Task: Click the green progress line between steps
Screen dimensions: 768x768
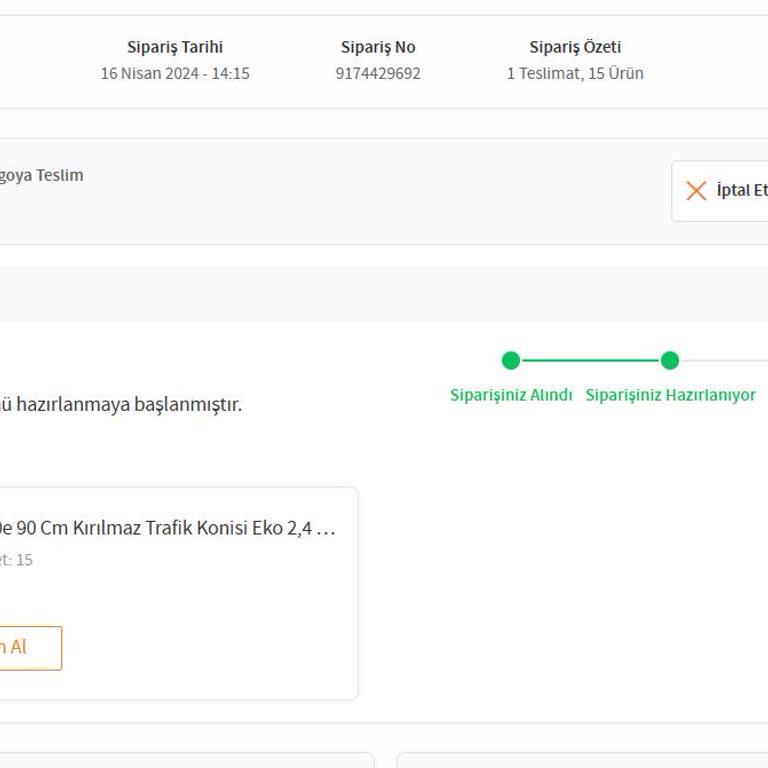Action: coord(590,360)
